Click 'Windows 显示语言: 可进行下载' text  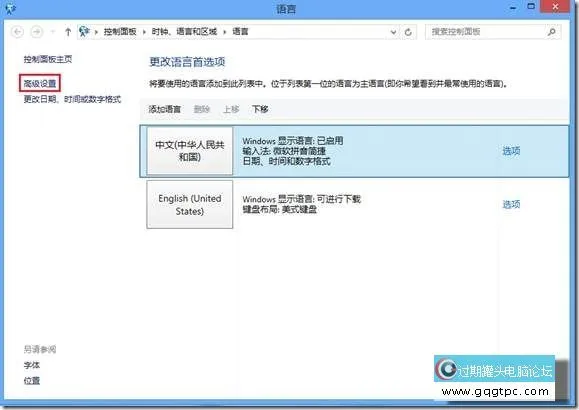point(301,199)
